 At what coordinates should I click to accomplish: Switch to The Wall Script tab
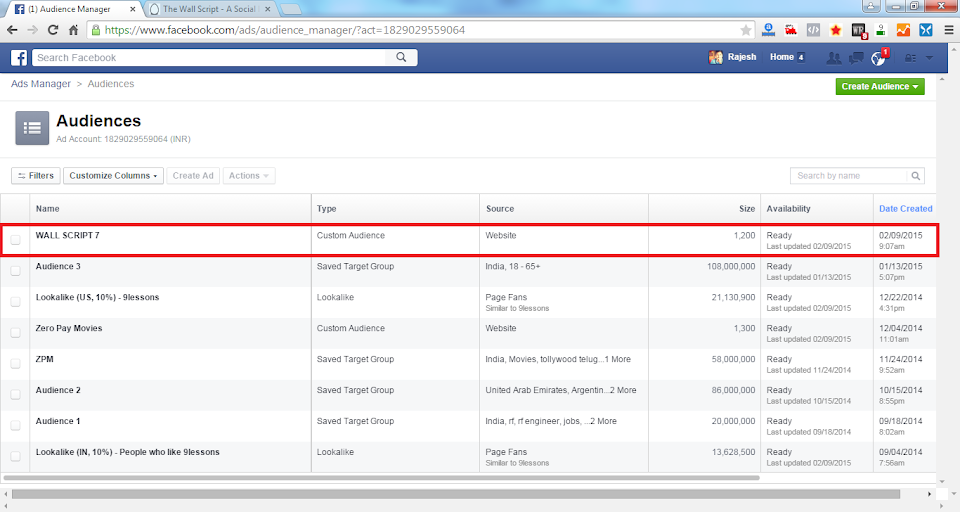tap(208, 9)
